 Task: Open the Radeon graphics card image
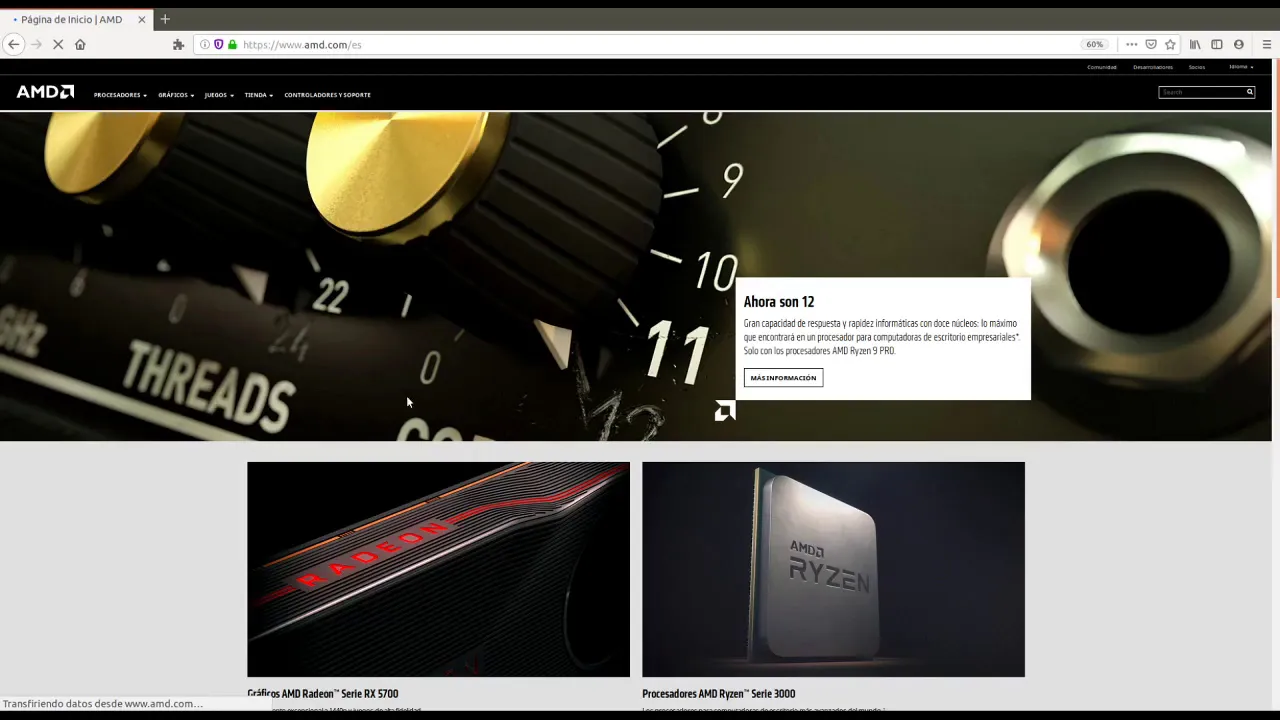pyautogui.click(x=438, y=569)
